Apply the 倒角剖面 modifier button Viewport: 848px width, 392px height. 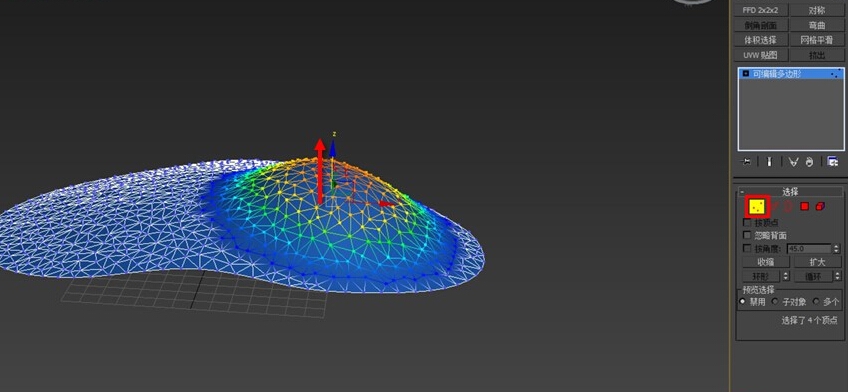tap(760, 25)
